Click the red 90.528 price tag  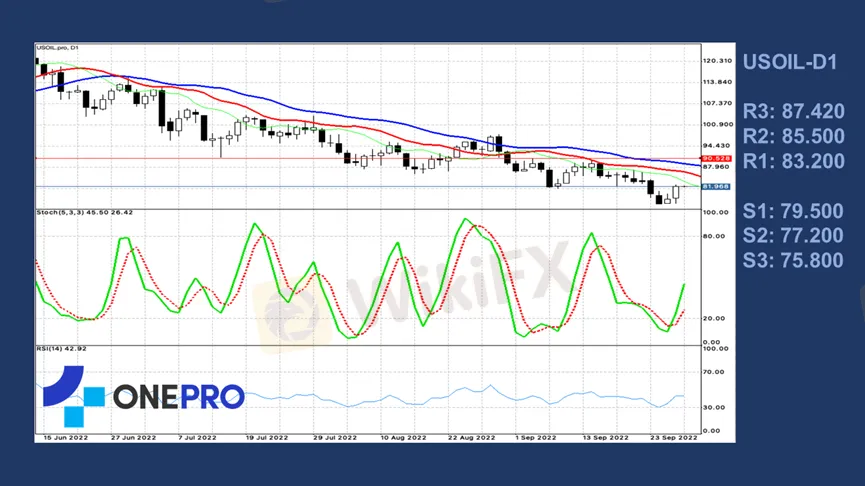[x=715, y=158]
